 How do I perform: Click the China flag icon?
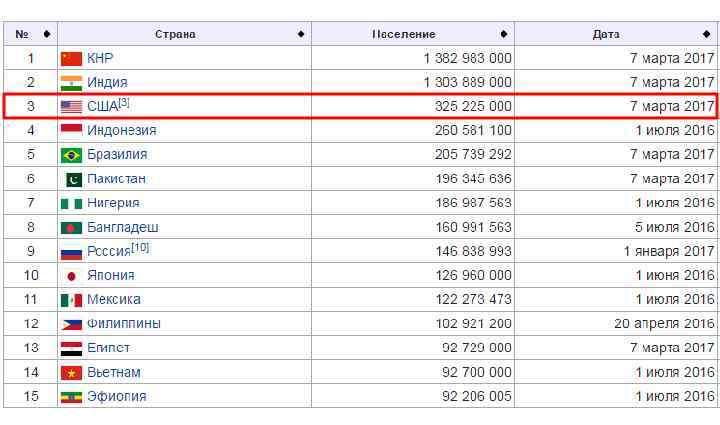pyautogui.click(x=71, y=58)
